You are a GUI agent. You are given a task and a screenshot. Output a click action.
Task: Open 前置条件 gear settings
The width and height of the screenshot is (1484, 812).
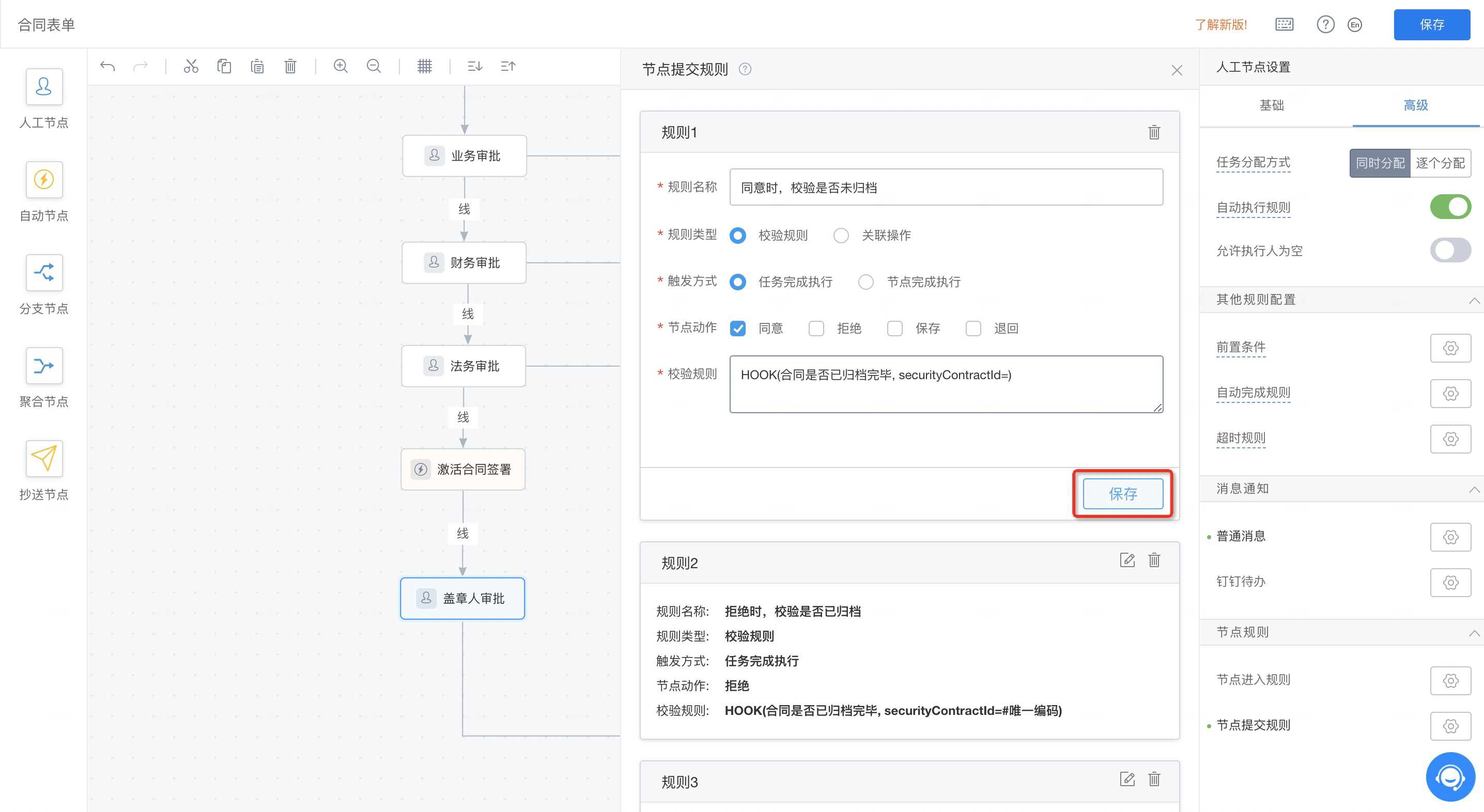tap(1450, 348)
